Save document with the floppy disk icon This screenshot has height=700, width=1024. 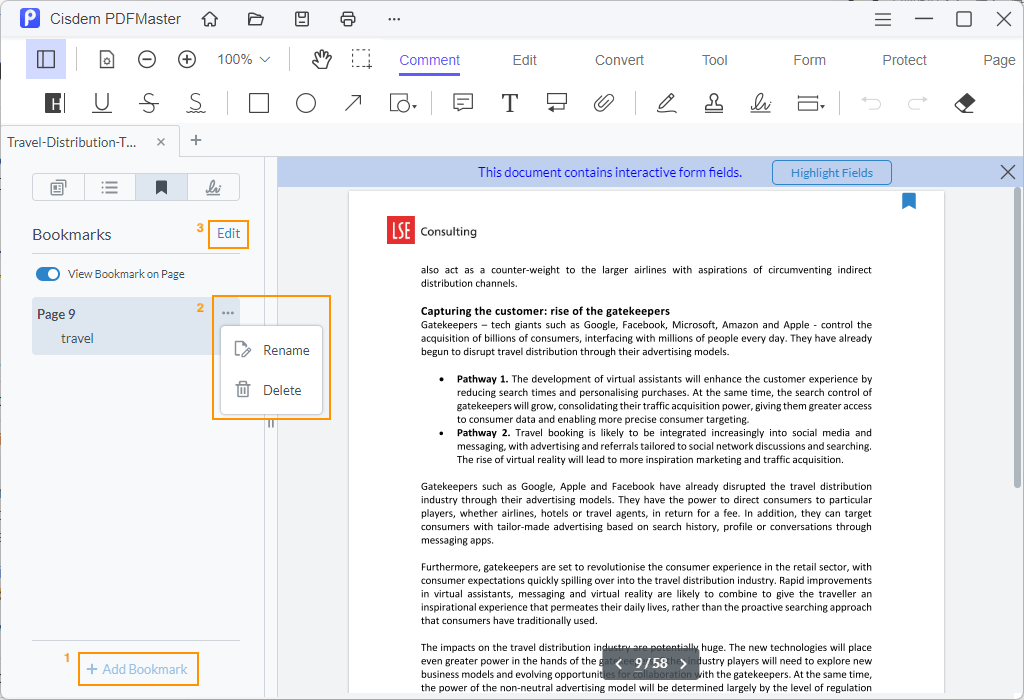coord(302,19)
